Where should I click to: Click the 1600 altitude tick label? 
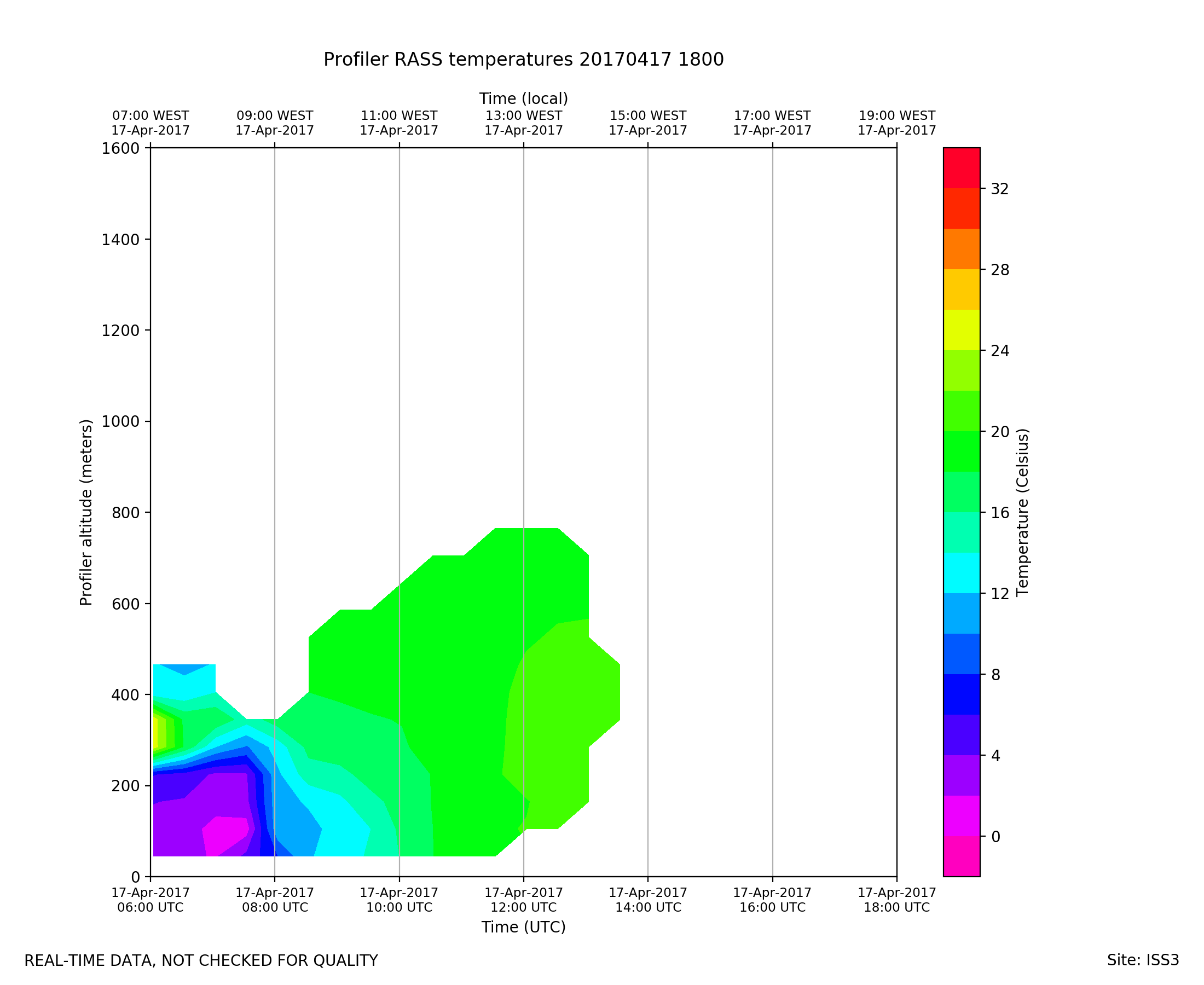(x=120, y=149)
